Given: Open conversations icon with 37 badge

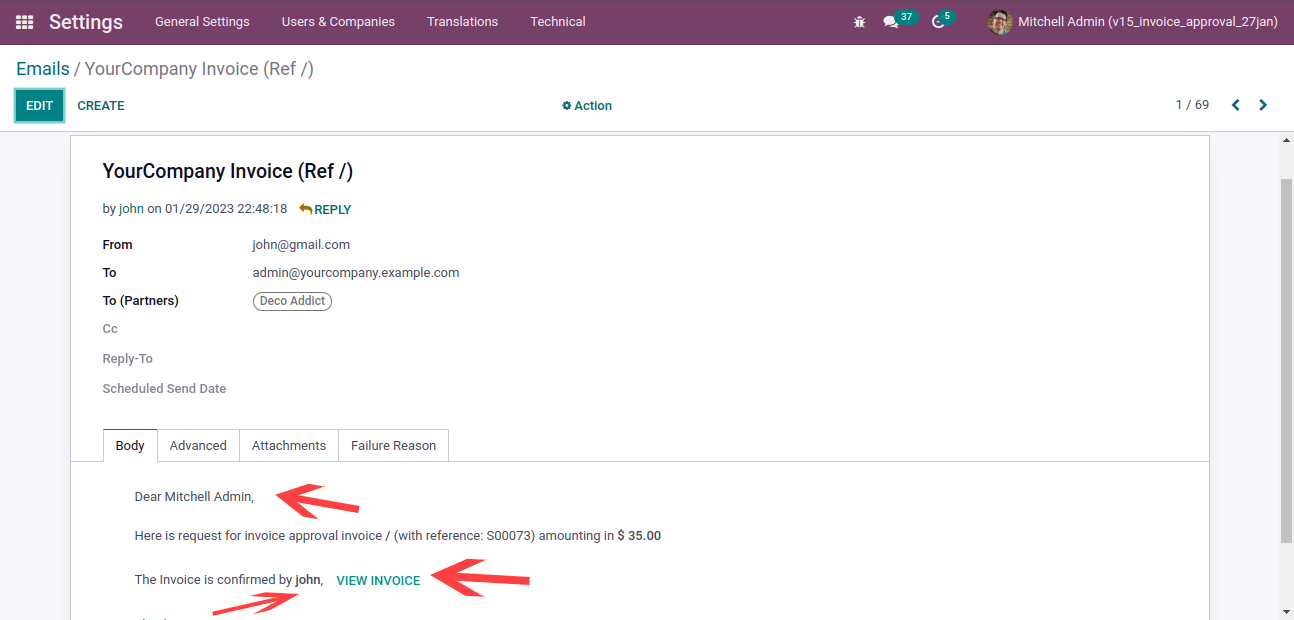Looking at the screenshot, I should (x=899, y=21).
